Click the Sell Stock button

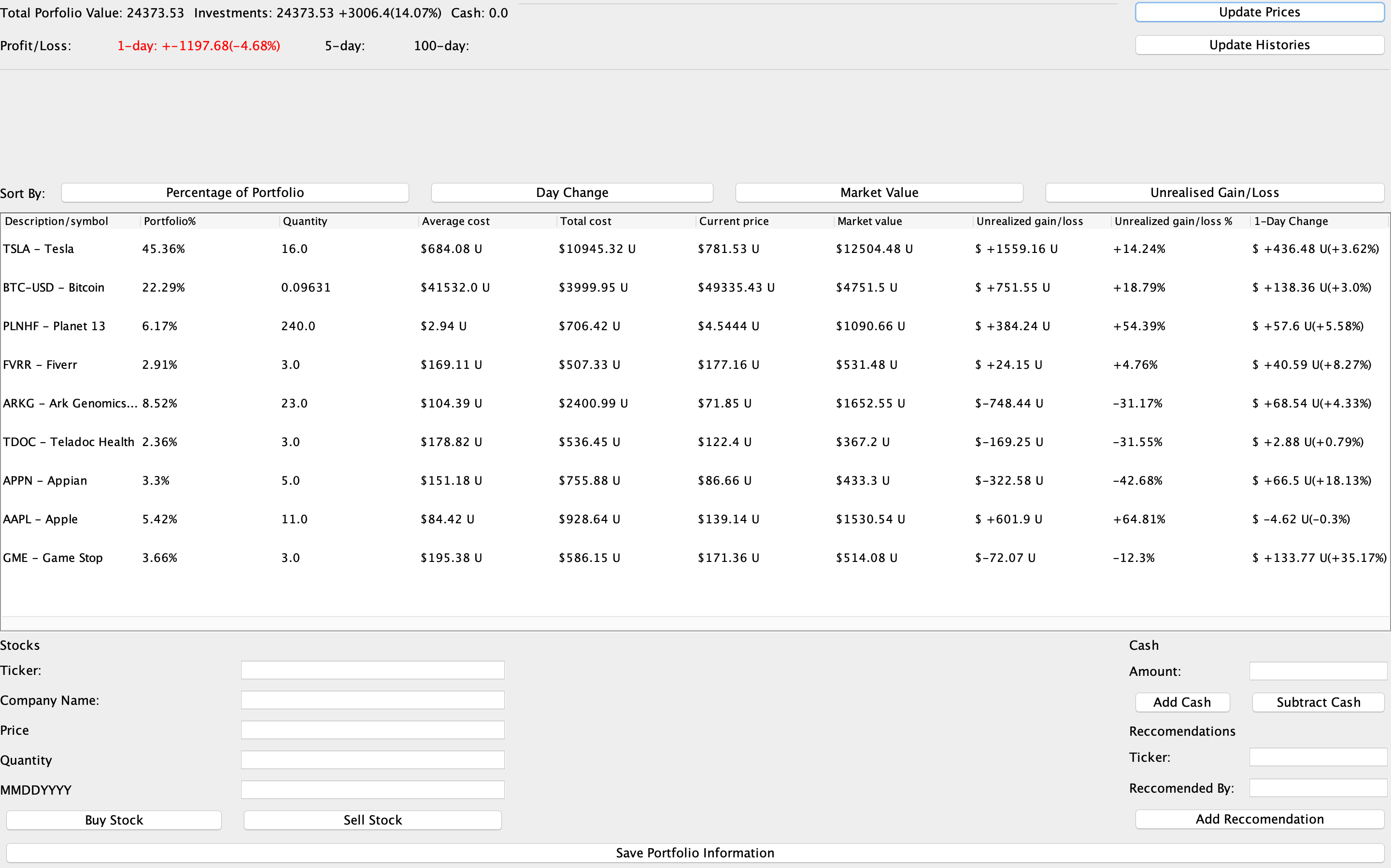(x=372, y=820)
